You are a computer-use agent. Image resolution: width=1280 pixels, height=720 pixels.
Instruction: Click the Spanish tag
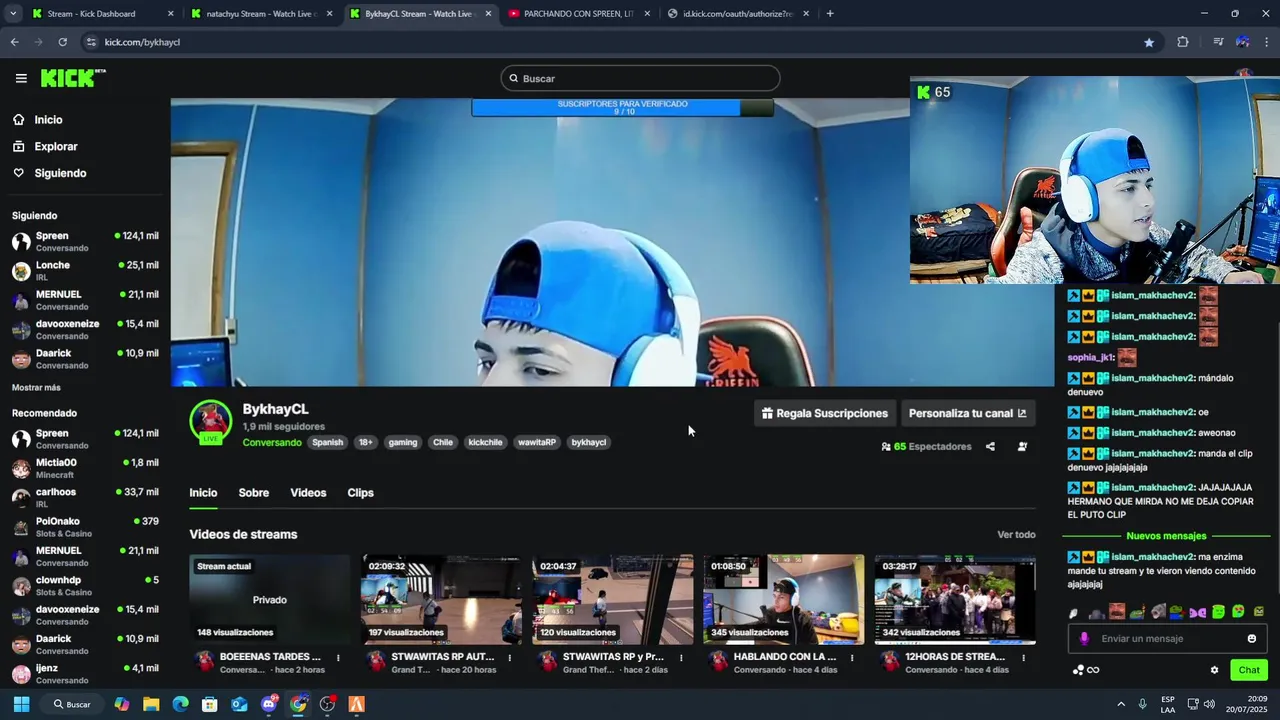coord(327,442)
